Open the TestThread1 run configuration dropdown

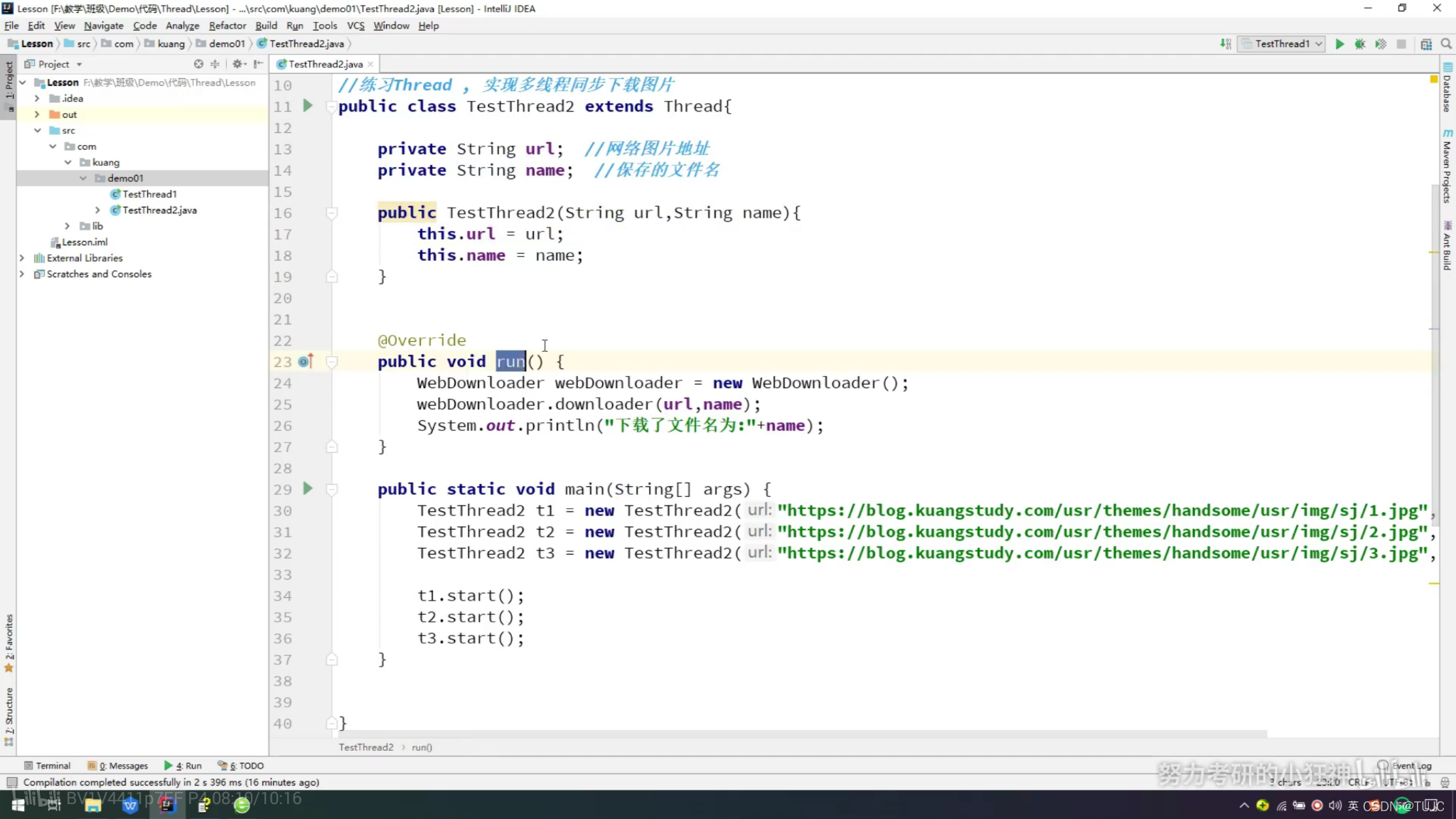click(1282, 44)
